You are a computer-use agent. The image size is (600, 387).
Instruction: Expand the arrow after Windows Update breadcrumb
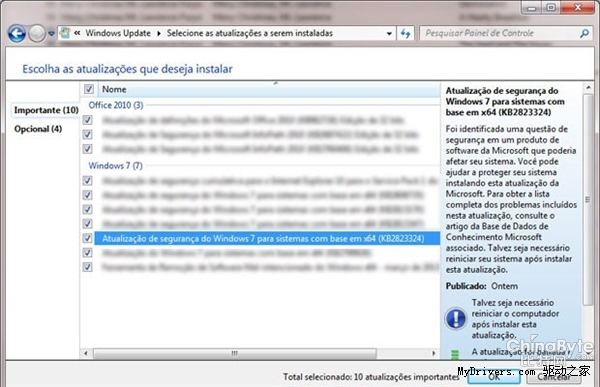(159, 33)
